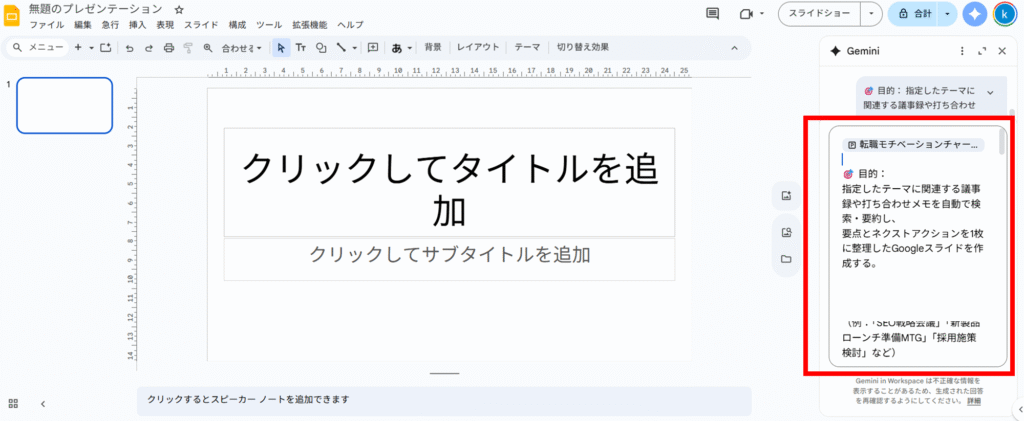The height and width of the screenshot is (421, 1024).
Task: Open the 合わせる zoom dropdown
Action: [242, 47]
